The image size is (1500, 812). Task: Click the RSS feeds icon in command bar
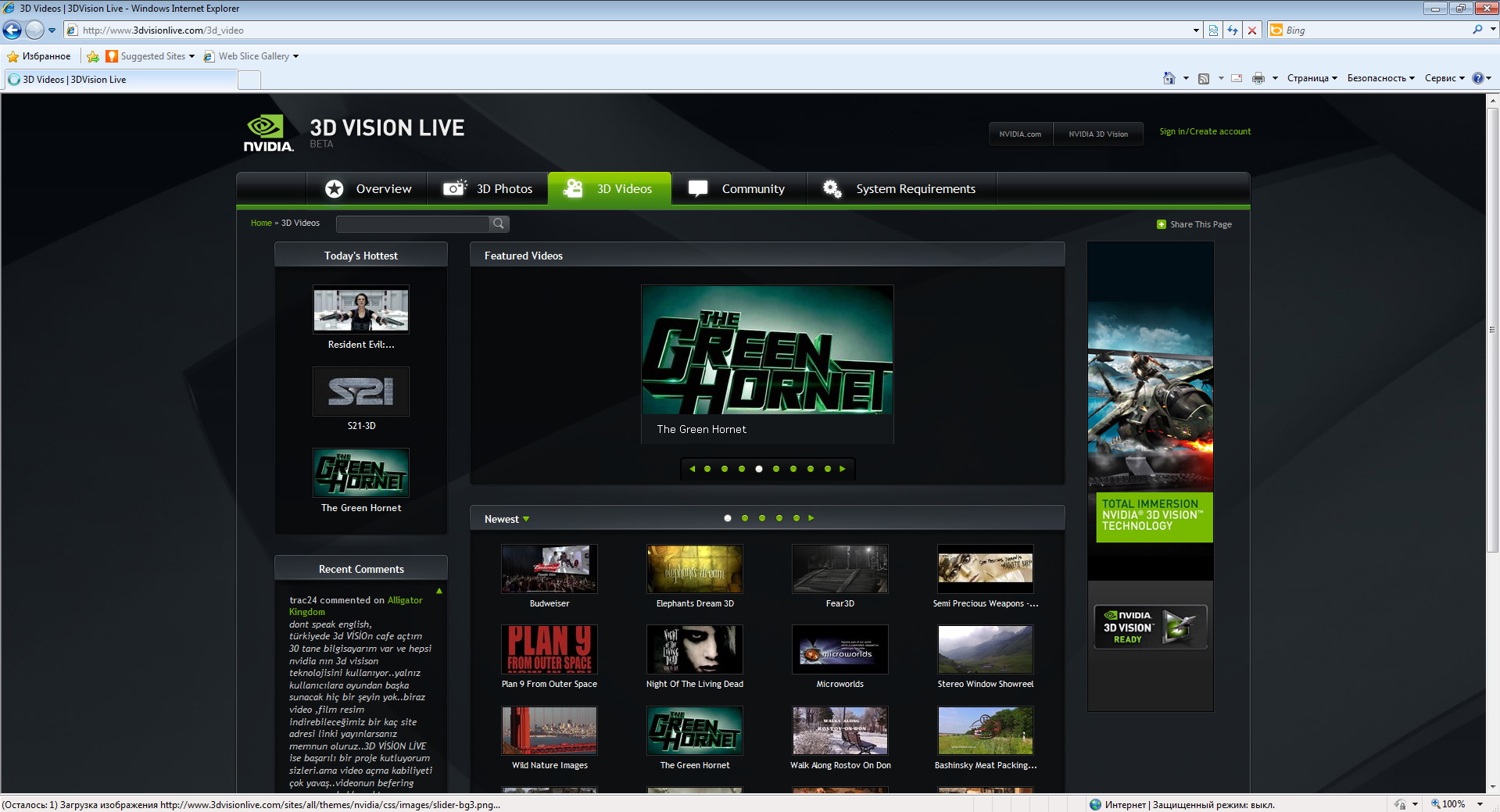[1204, 78]
